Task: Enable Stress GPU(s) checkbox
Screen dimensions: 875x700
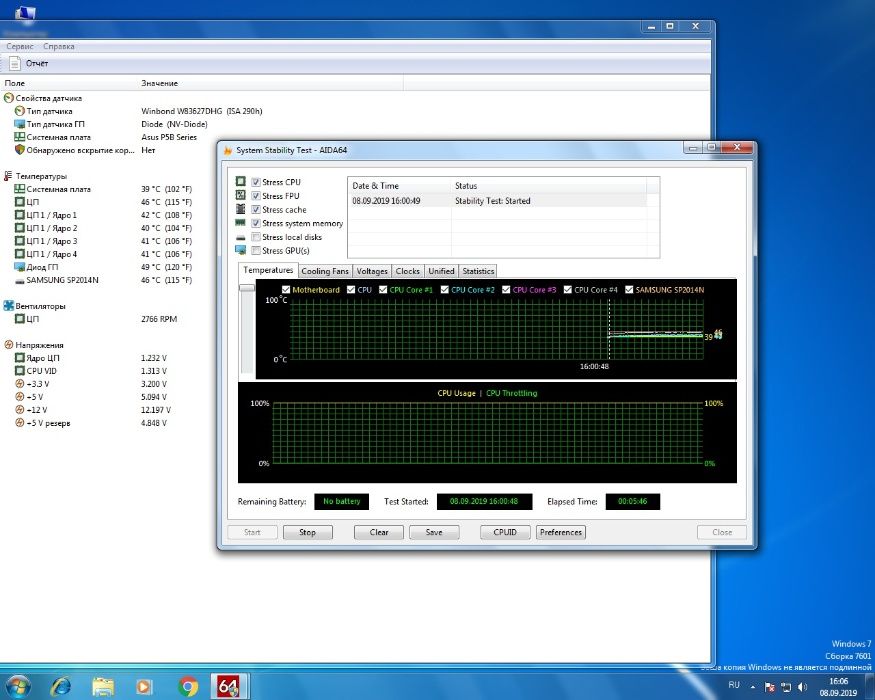Action: (x=256, y=251)
